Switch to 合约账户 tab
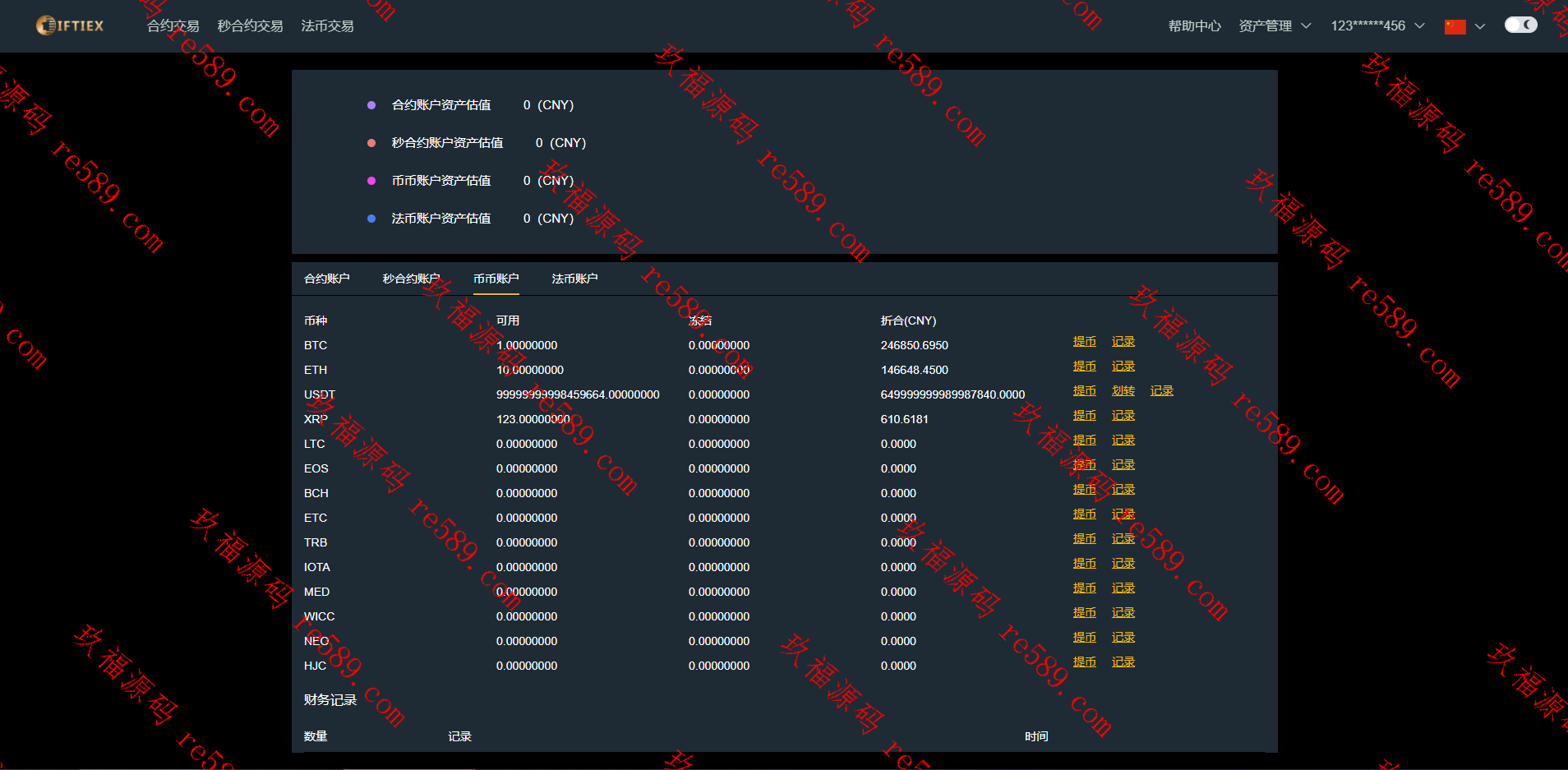 pyautogui.click(x=327, y=279)
